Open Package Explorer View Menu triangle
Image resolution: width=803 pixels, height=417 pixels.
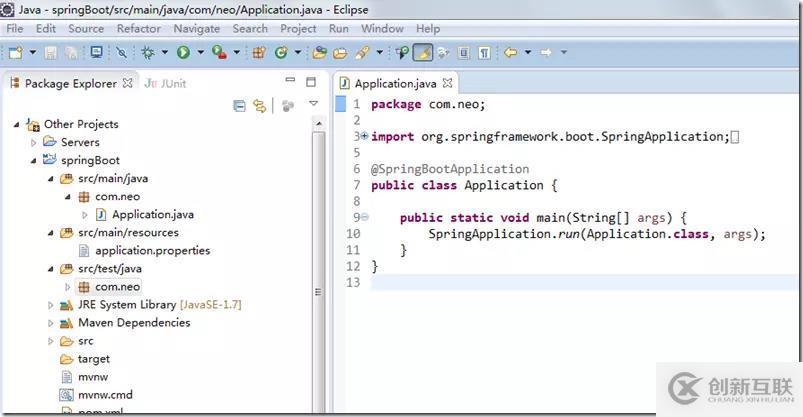click(x=313, y=103)
